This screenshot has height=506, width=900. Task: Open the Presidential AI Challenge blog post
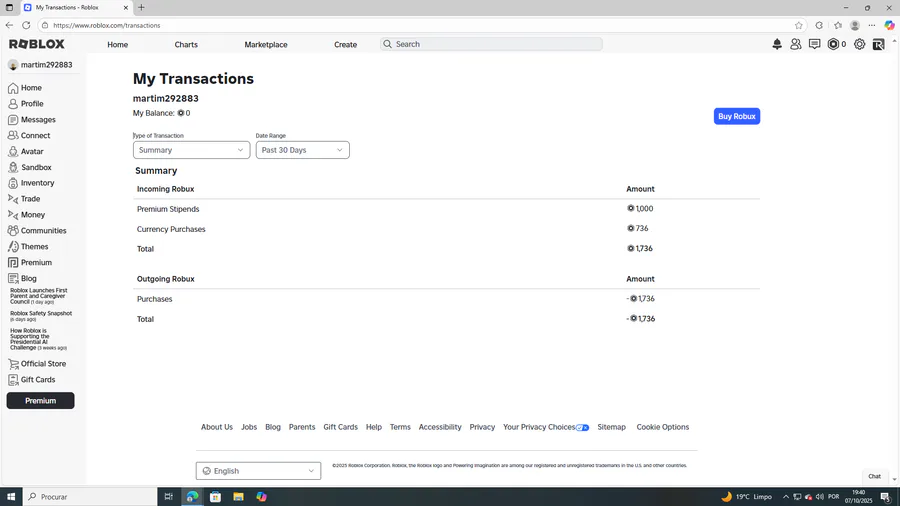click(x=38, y=339)
